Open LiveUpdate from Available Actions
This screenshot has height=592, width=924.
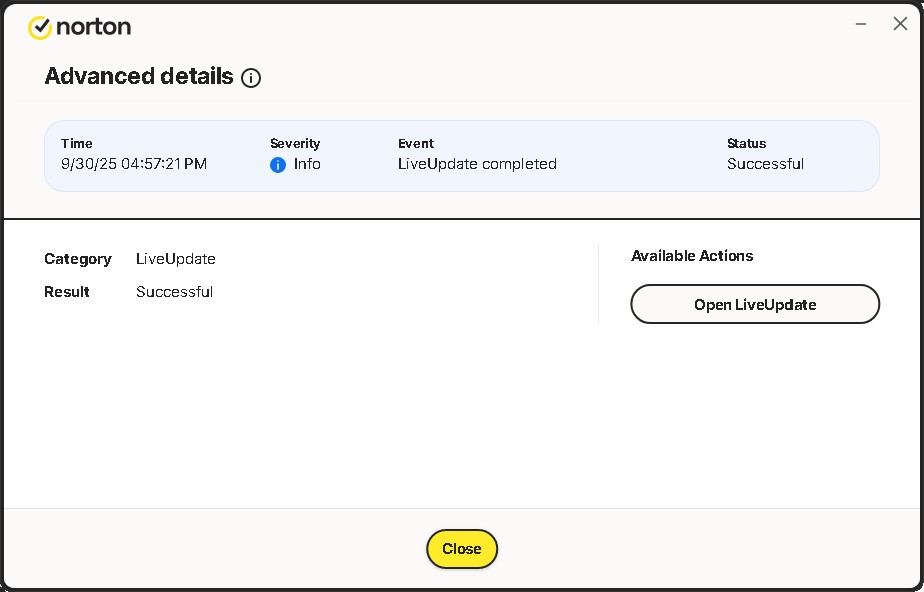click(755, 305)
